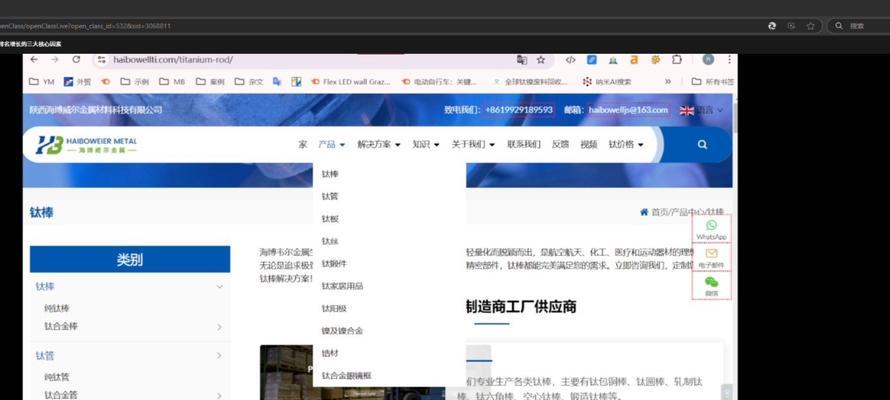Open the 电动自行车 bookmark
The image size is (890, 400).
pyautogui.click(x=439, y=82)
